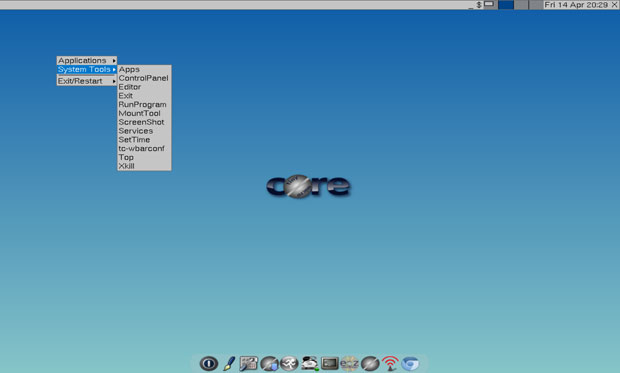This screenshot has width=620, height=373.
Task: Select RunProgram from the submenu
Action: (144, 104)
